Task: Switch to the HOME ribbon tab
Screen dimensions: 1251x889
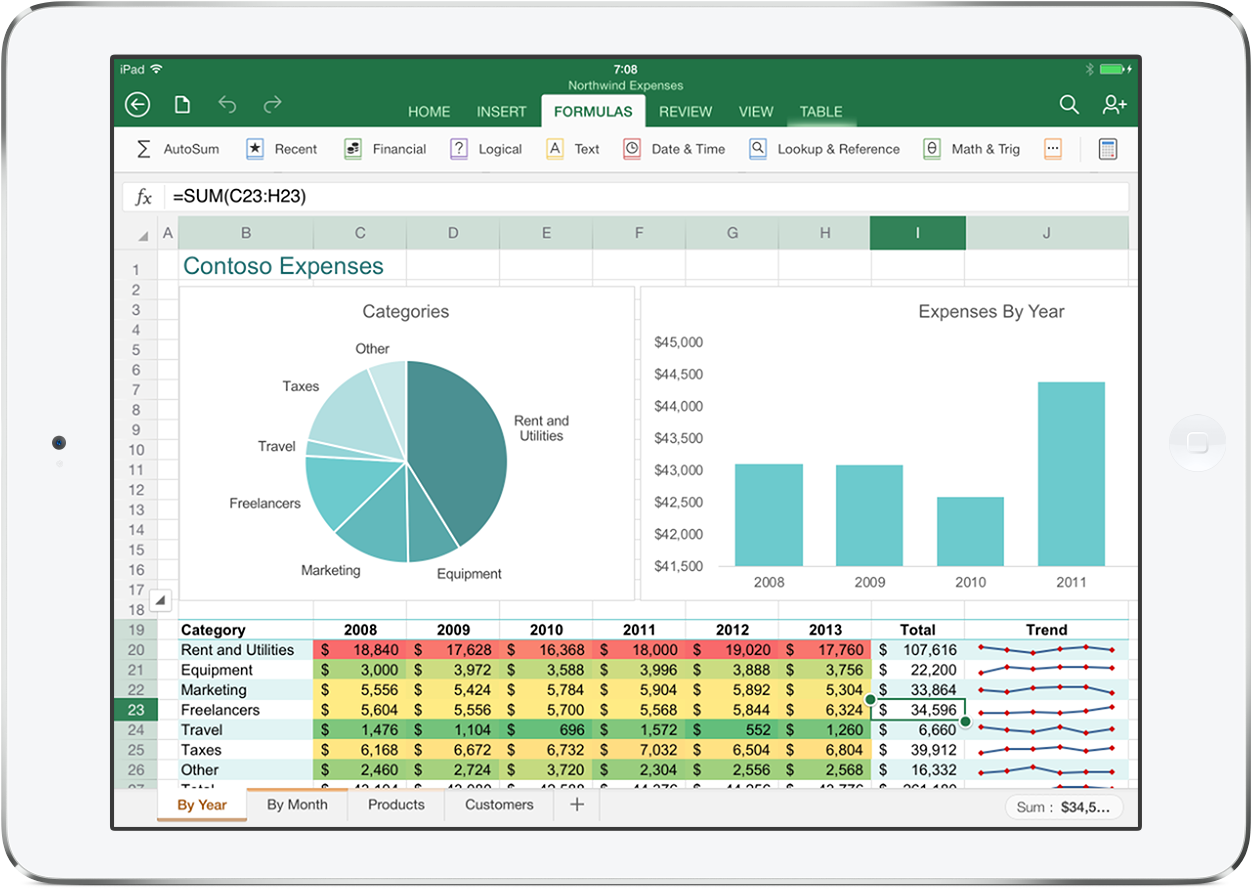Action: (429, 111)
